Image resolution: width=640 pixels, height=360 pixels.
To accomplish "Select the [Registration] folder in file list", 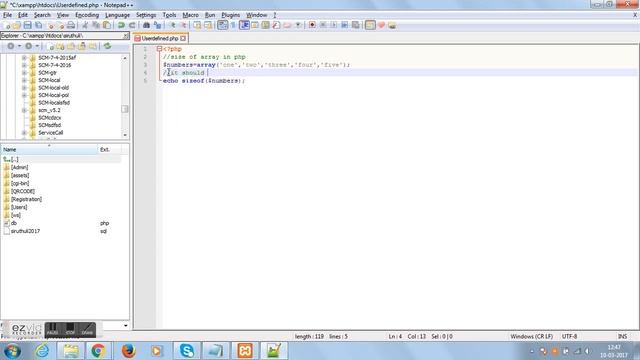I will pyautogui.click(x=26, y=199).
